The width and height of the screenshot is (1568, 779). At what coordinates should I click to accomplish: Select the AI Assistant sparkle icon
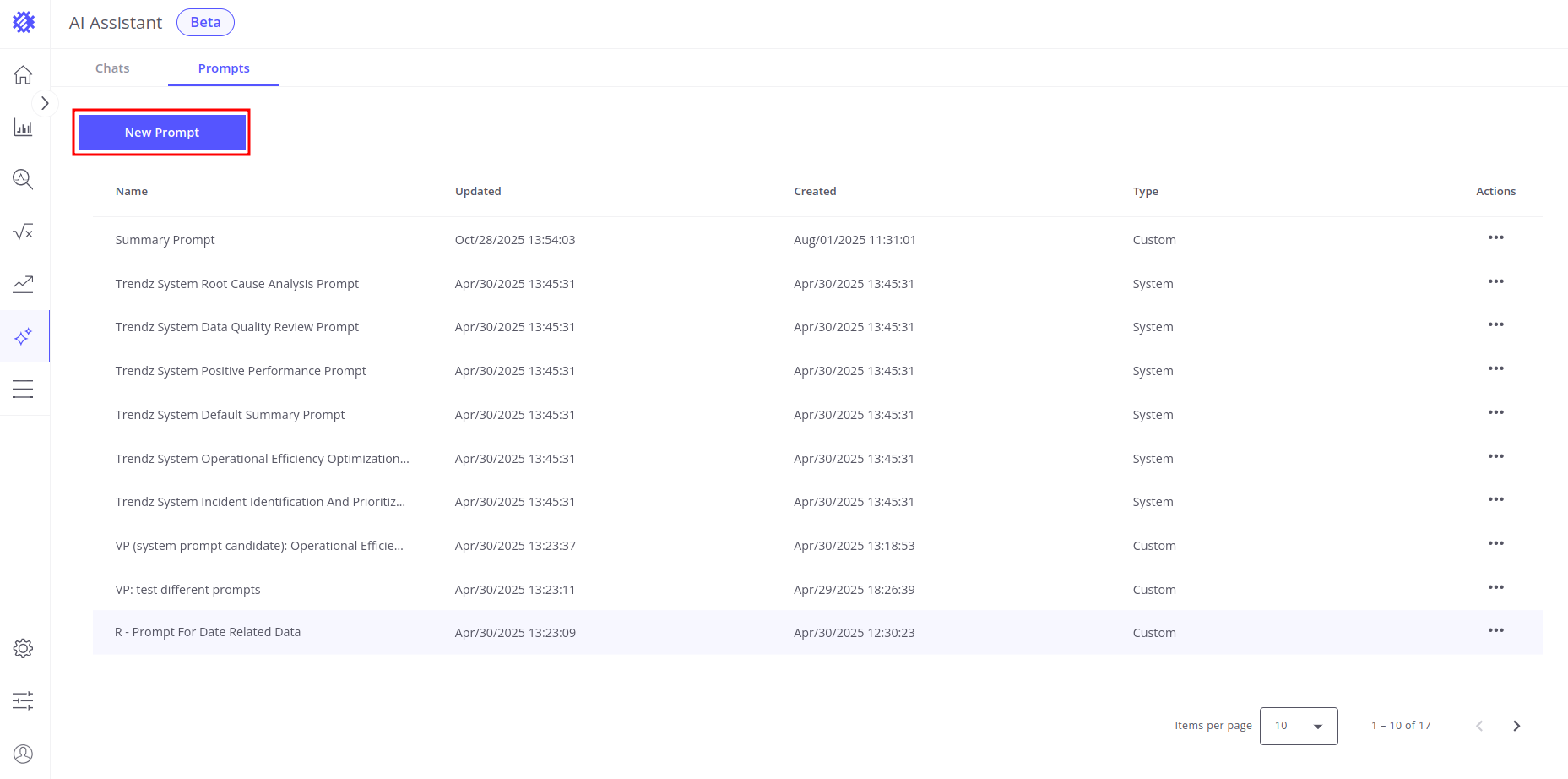coord(23,336)
